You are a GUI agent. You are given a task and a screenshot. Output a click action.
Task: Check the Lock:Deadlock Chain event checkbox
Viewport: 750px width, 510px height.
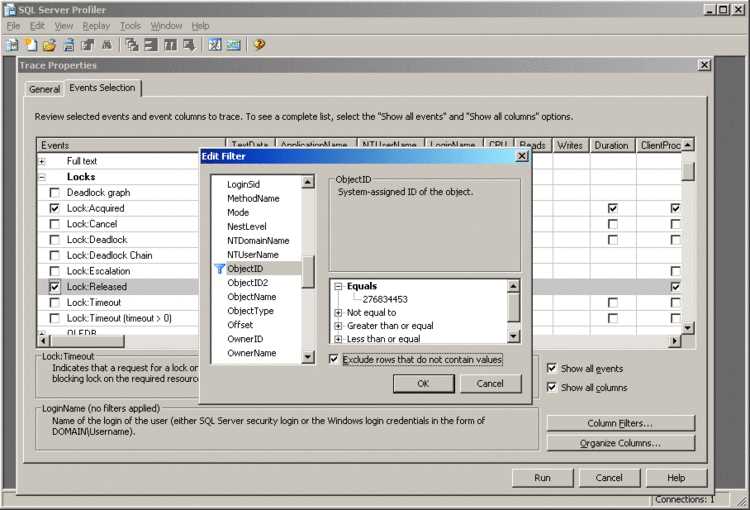pos(55,255)
